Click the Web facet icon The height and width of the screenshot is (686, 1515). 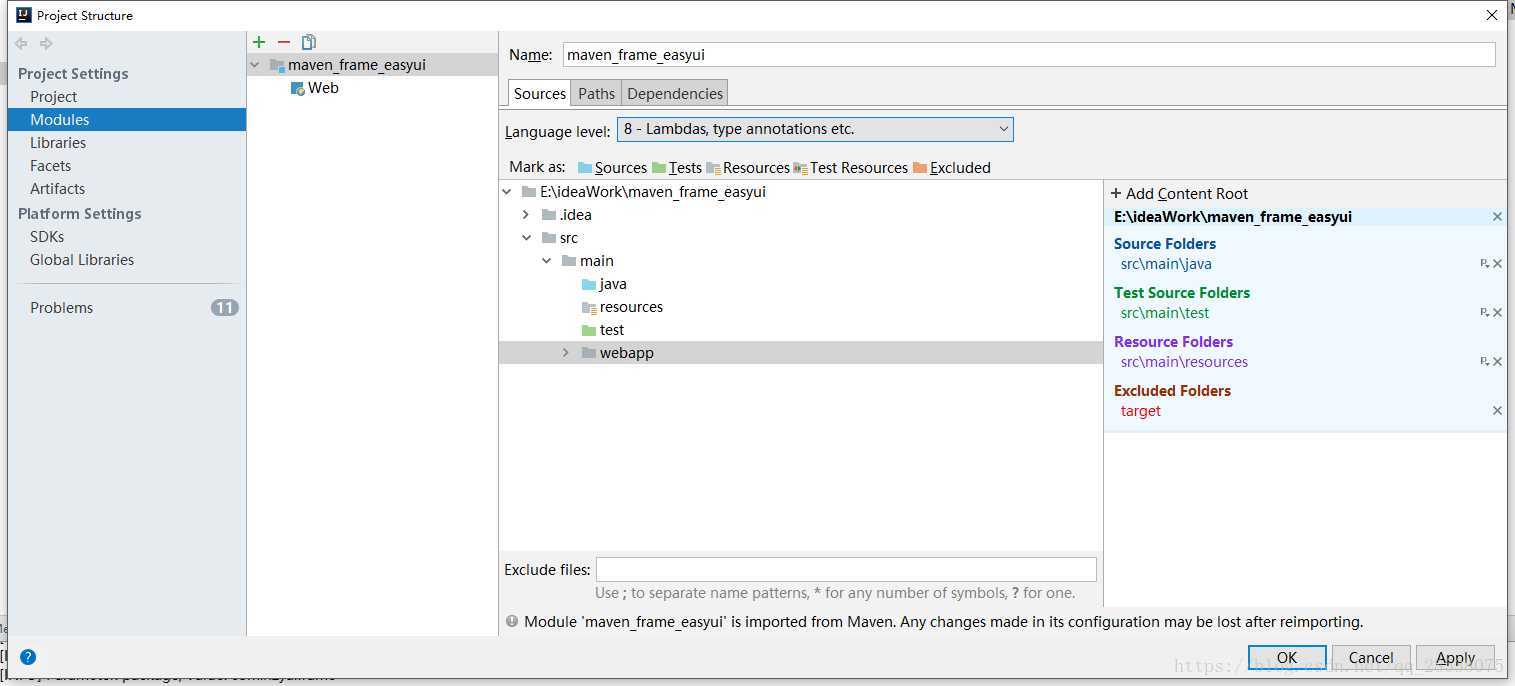coord(297,88)
